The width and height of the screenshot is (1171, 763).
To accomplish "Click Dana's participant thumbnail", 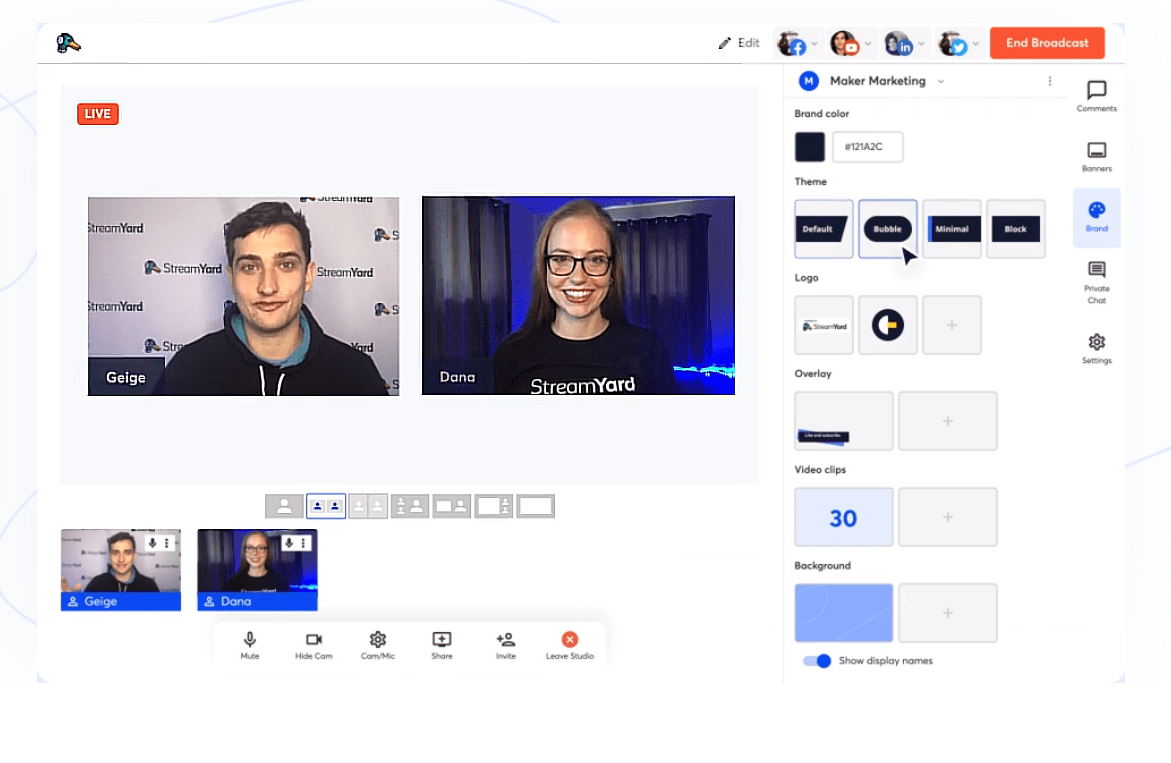I will tap(258, 570).
